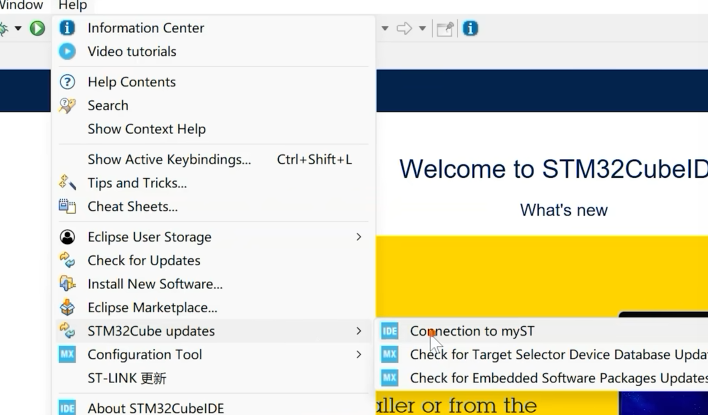This screenshot has width=708, height=415.
Task: Open Cheat Sheets entry
Action: tap(214, 206)
